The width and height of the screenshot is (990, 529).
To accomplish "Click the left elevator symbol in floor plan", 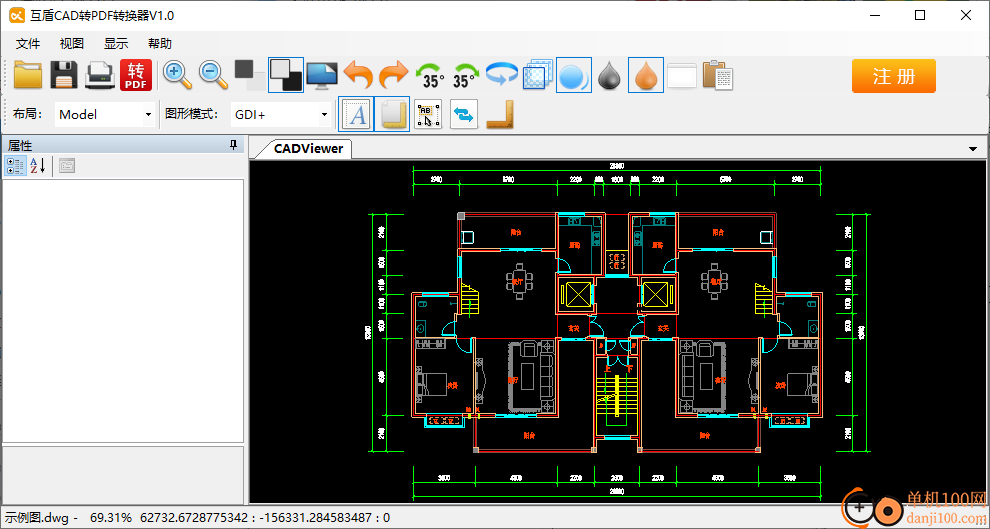I will [x=576, y=294].
